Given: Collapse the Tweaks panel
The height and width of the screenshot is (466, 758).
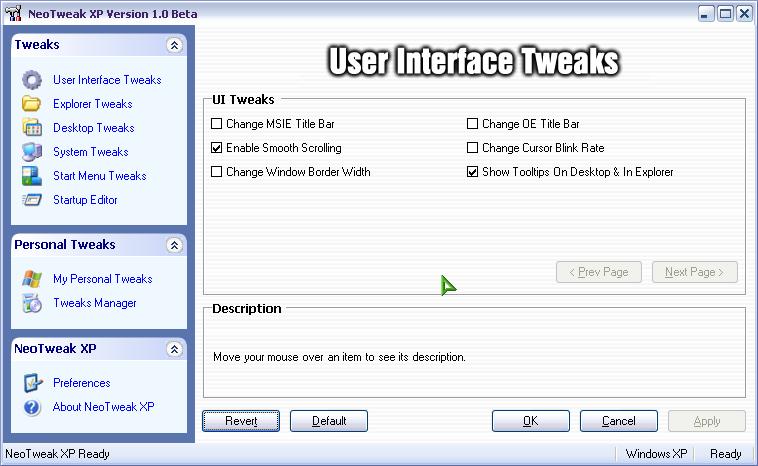Looking at the screenshot, I should click(x=175, y=45).
